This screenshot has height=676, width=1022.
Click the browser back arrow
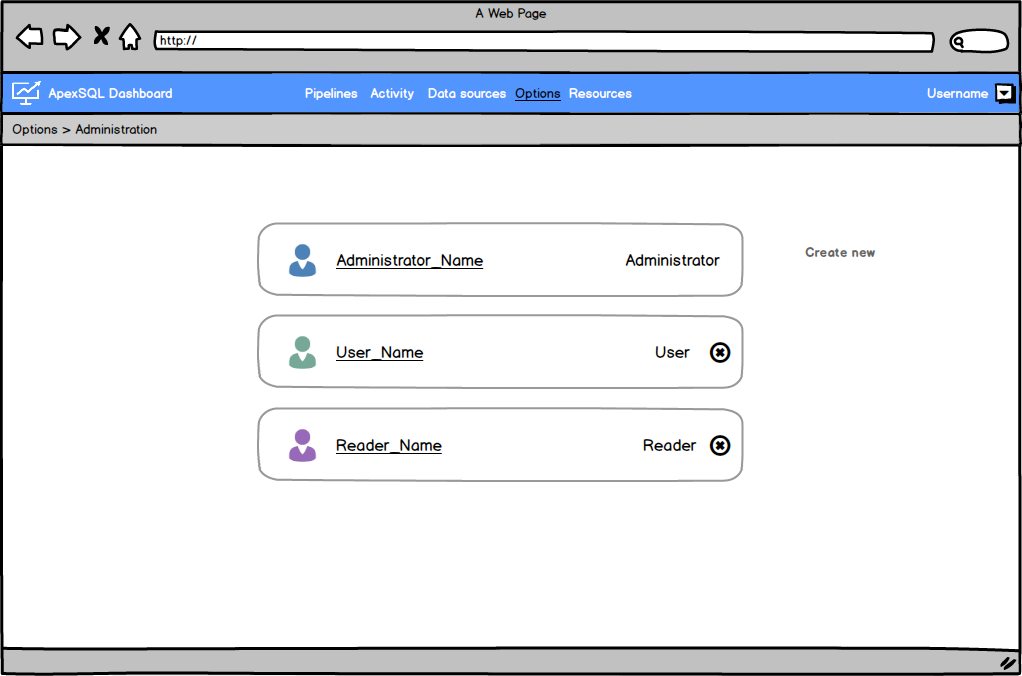pyautogui.click(x=29, y=37)
